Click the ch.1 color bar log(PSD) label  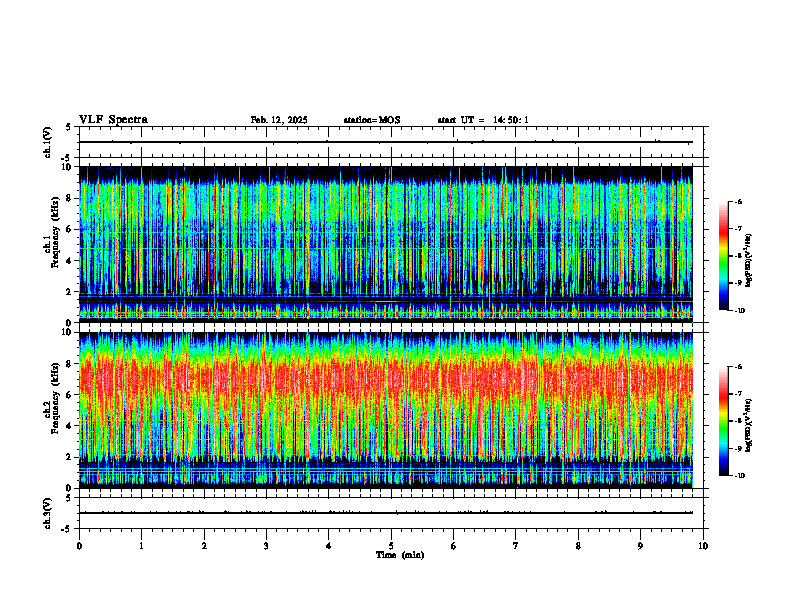749,260
